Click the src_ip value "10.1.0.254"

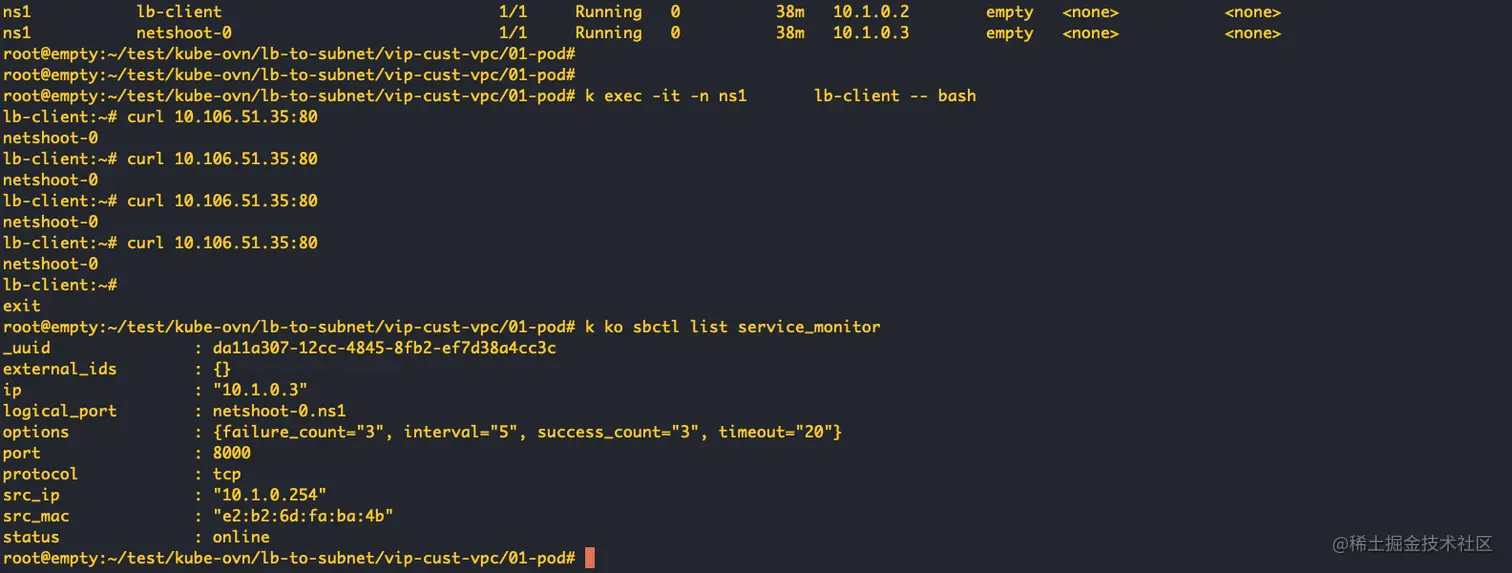(270, 495)
